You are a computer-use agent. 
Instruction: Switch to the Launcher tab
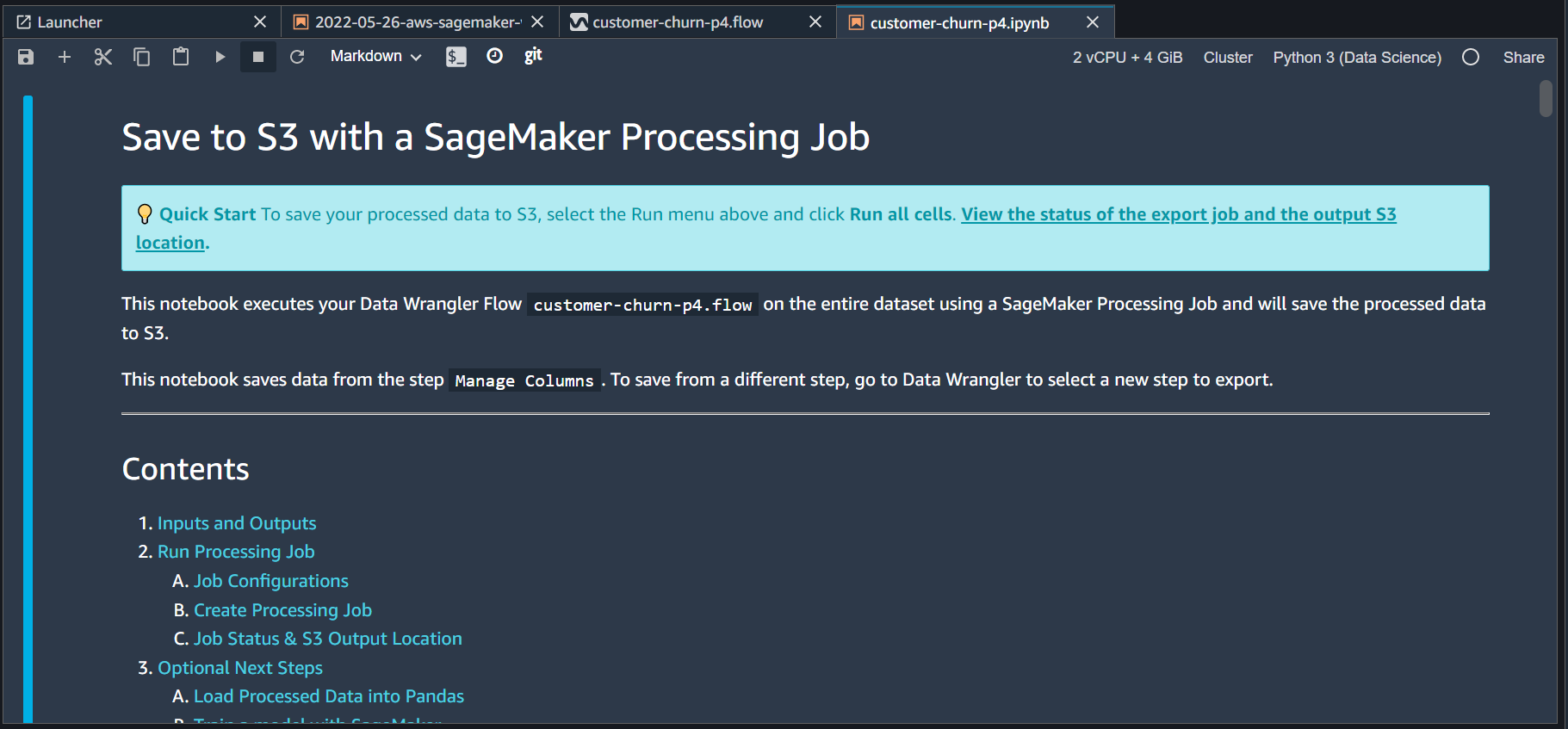(142, 22)
